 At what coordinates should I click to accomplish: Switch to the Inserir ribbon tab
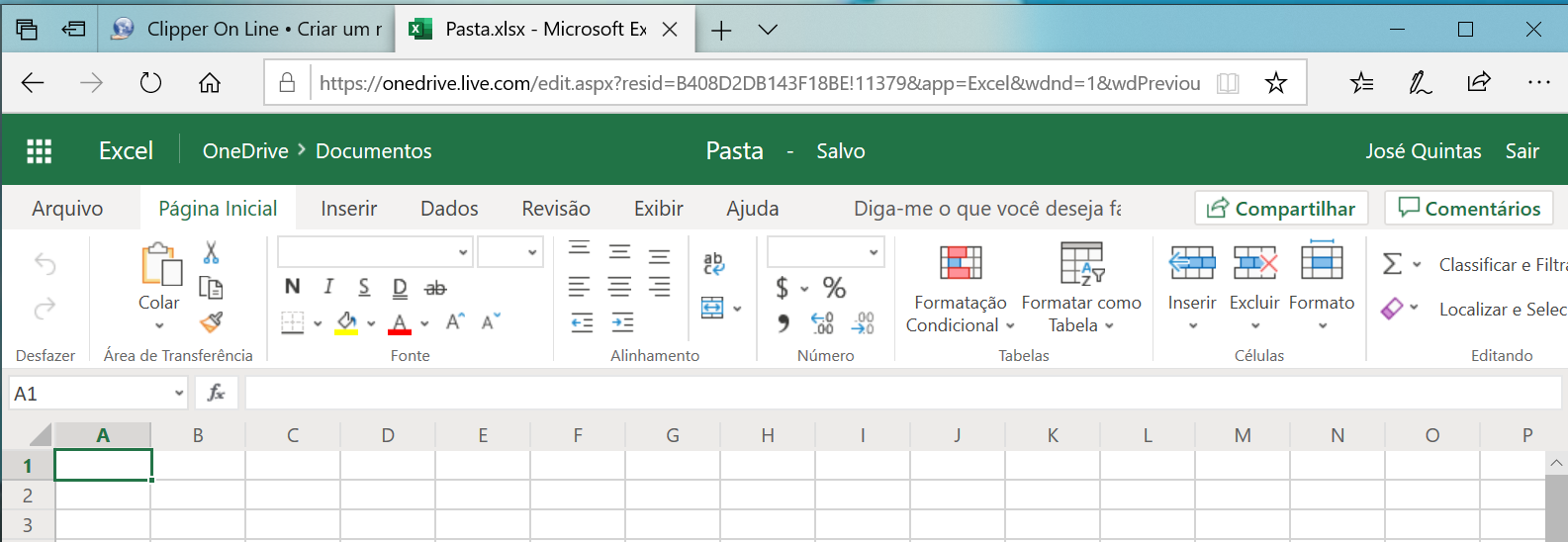[348, 209]
